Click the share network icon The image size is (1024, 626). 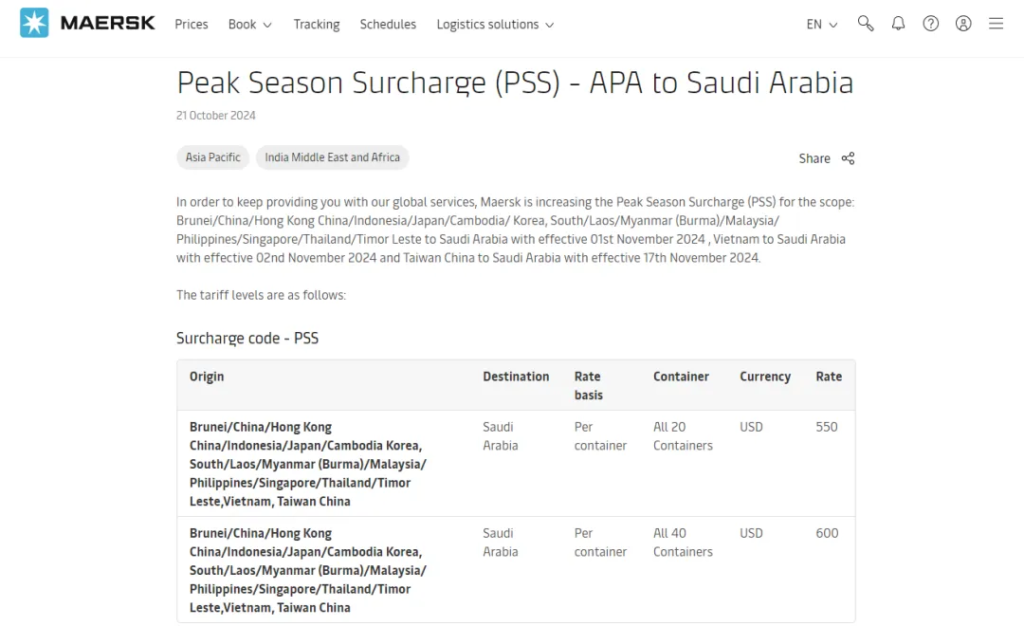coord(848,159)
